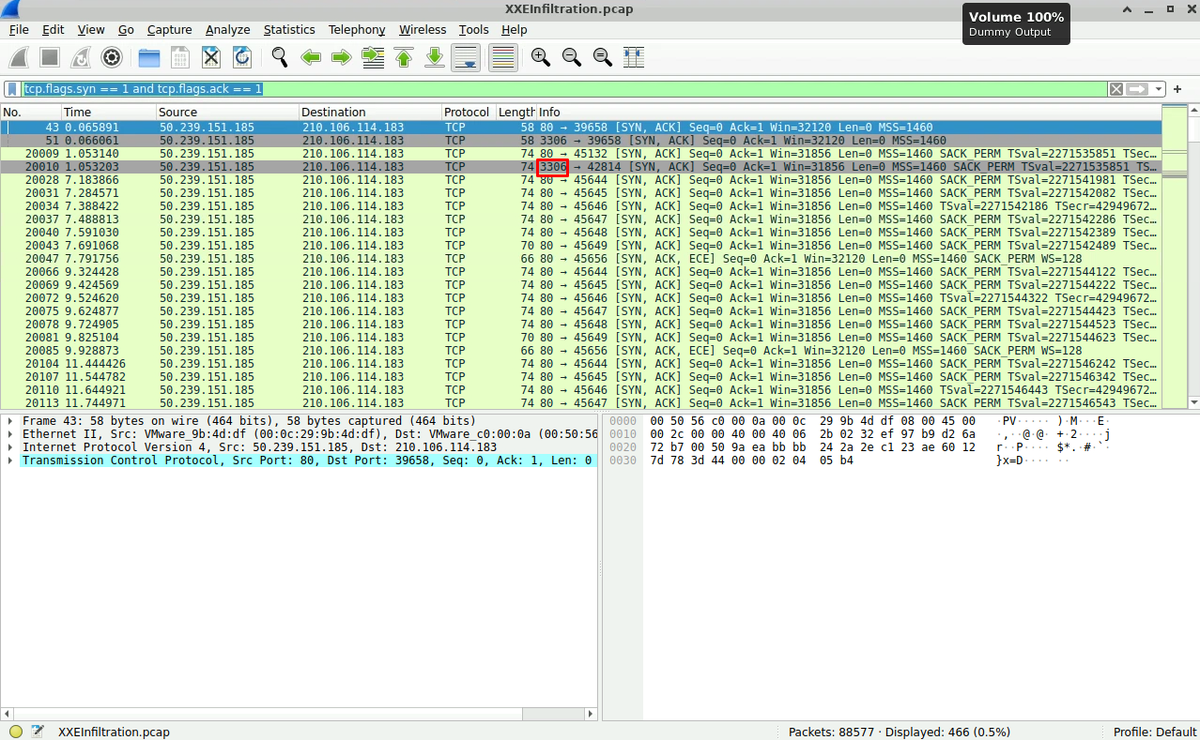This screenshot has width=1200, height=740.
Task: Save this capture file
Action: pos(180,58)
